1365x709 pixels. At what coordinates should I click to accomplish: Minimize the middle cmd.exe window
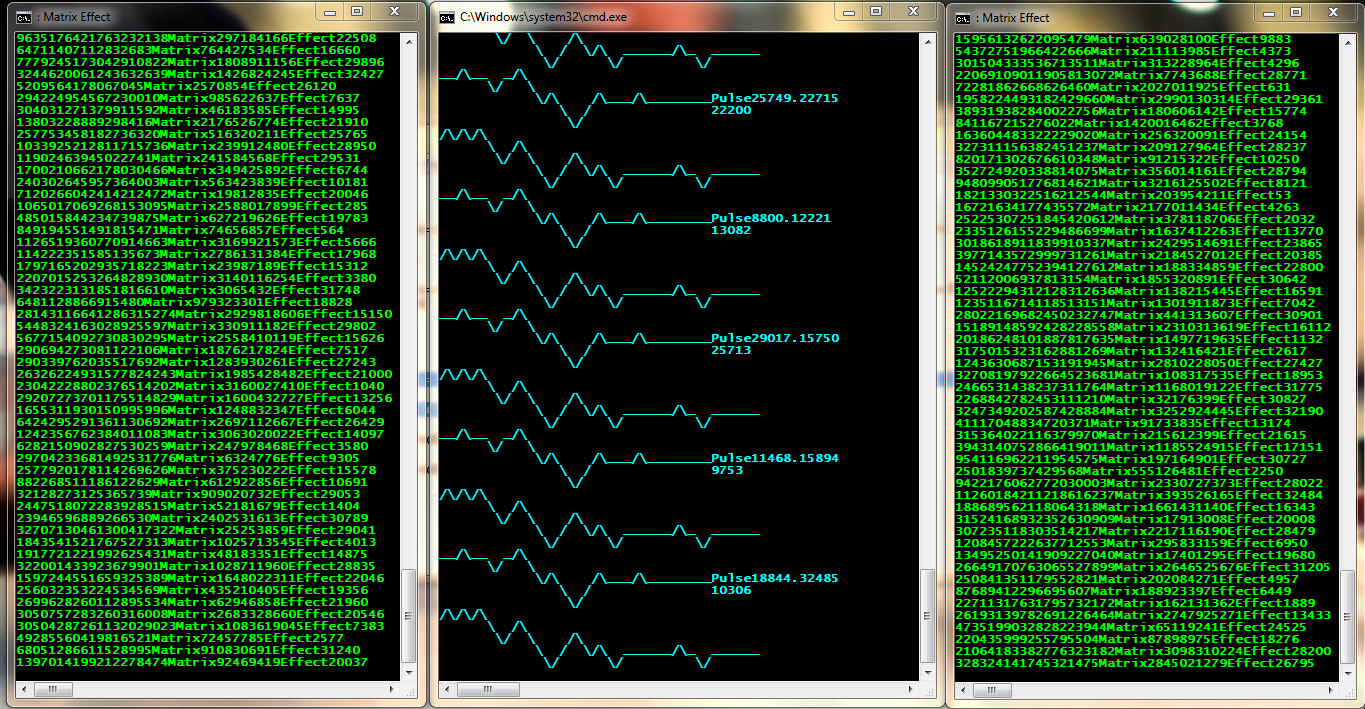(x=847, y=11)
